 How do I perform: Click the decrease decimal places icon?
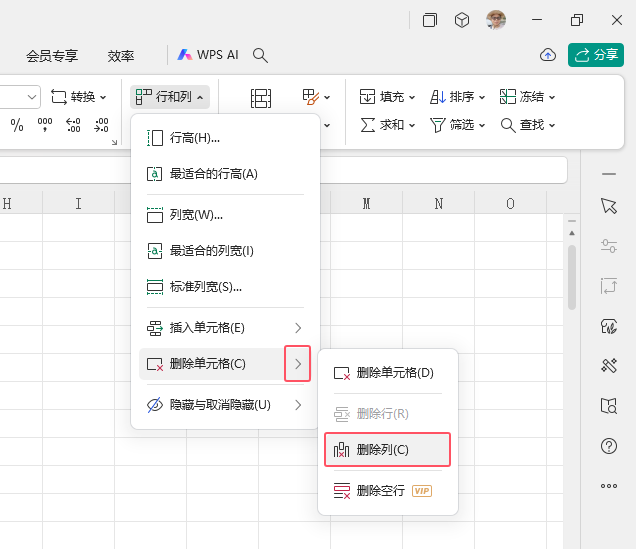[x=101, y=124]
